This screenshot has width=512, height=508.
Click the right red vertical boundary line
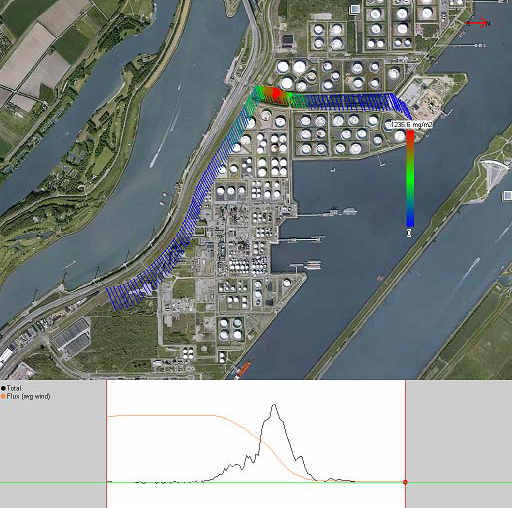pyautogui.click(x=406, y=444)
